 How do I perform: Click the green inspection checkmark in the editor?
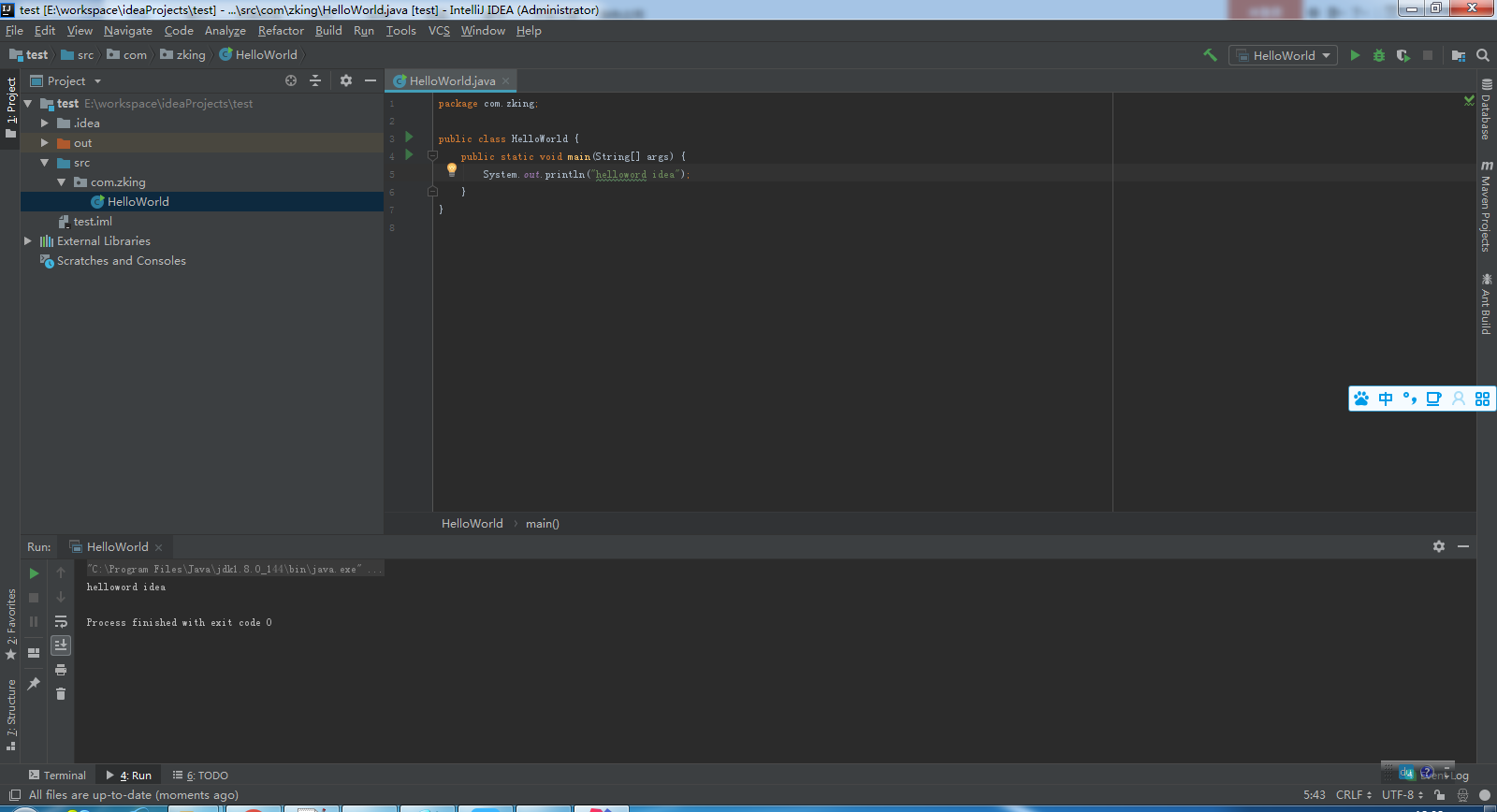point(1469,100)
